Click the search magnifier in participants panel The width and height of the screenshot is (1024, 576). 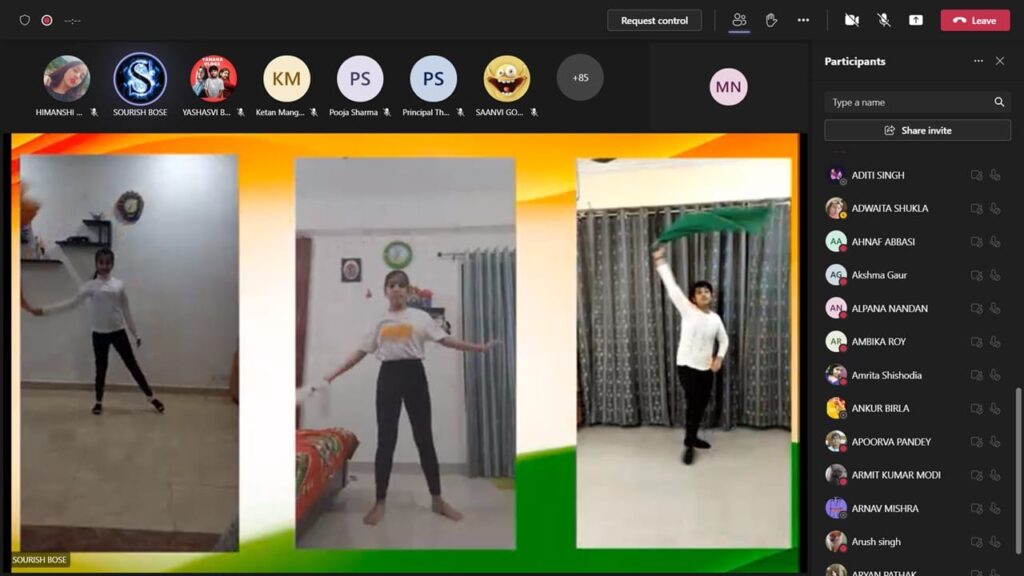(x=998, y=102)
